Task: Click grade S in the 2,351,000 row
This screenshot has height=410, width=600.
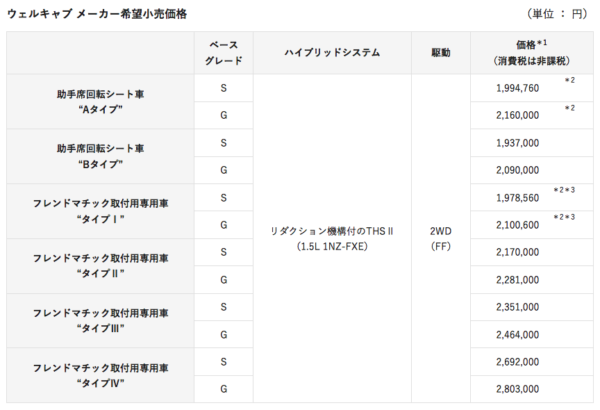Action: coord(223,307)
